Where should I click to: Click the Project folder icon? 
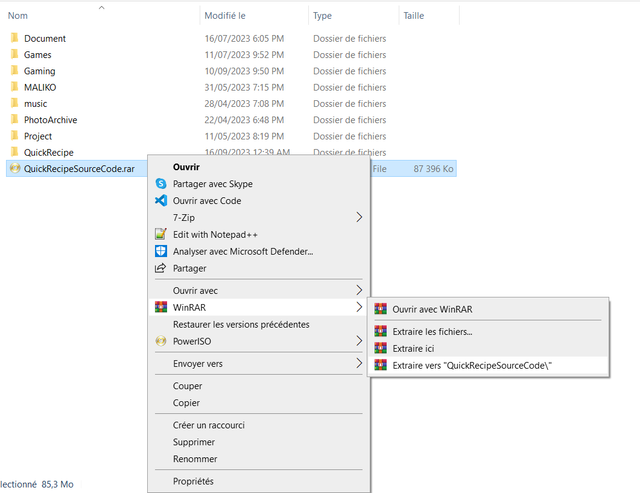point(14,136)
